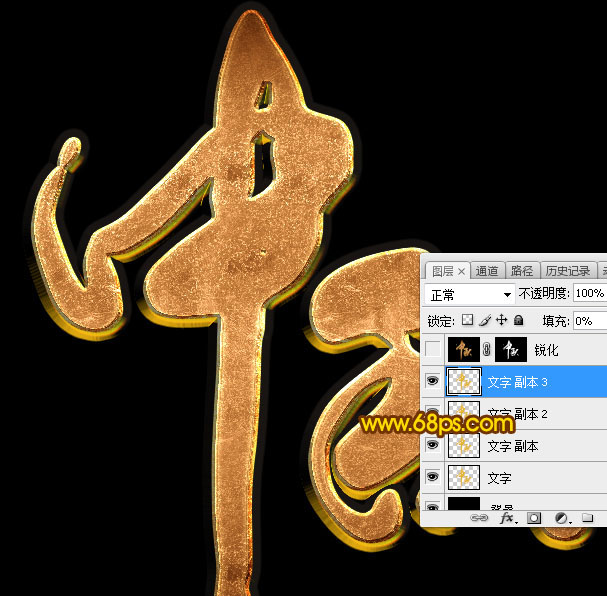Toggle lock transparent pixels icon
607x596 pixels.
click(x=468, y=320)
